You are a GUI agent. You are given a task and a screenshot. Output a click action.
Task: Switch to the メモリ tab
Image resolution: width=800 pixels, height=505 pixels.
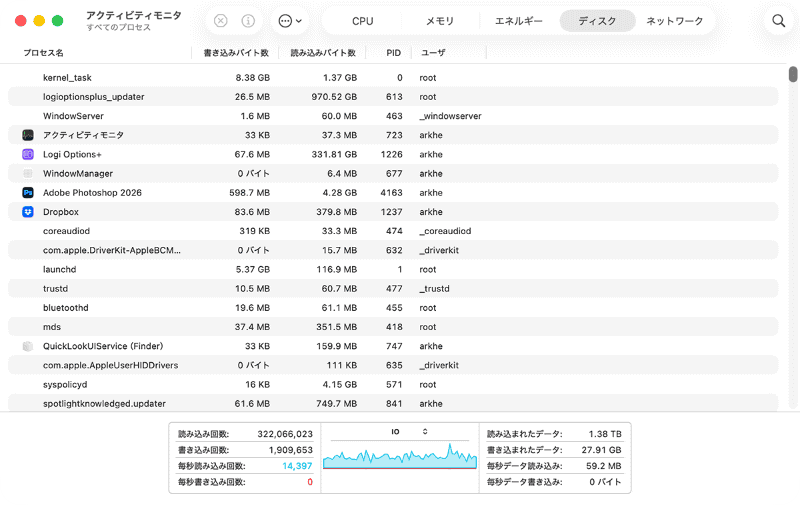pos(440,21)
